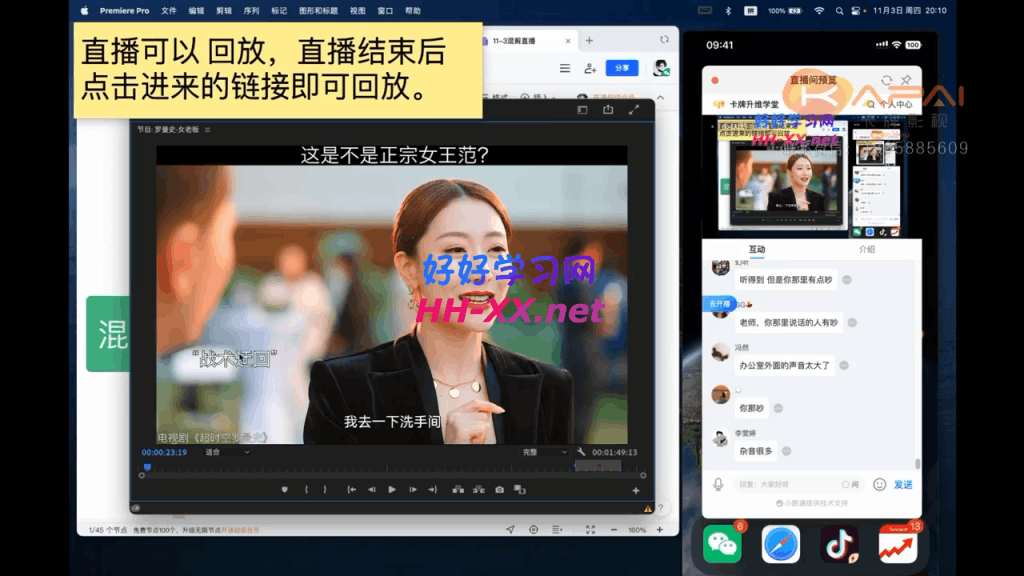Open the Apple menu
Screen dimensions: 1024x576
pyautogui.click(x=85, y=11)
